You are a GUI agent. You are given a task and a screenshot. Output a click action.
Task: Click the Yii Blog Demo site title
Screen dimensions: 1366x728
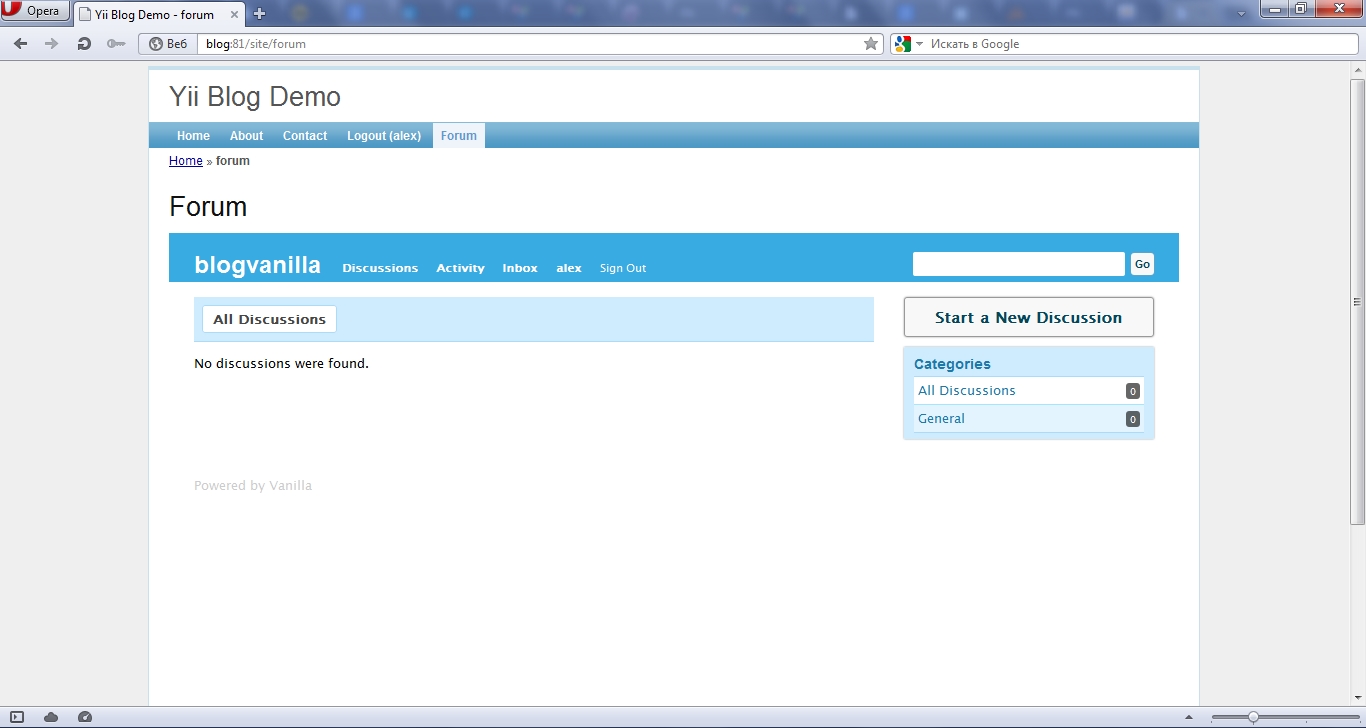[x=255, y=97]
